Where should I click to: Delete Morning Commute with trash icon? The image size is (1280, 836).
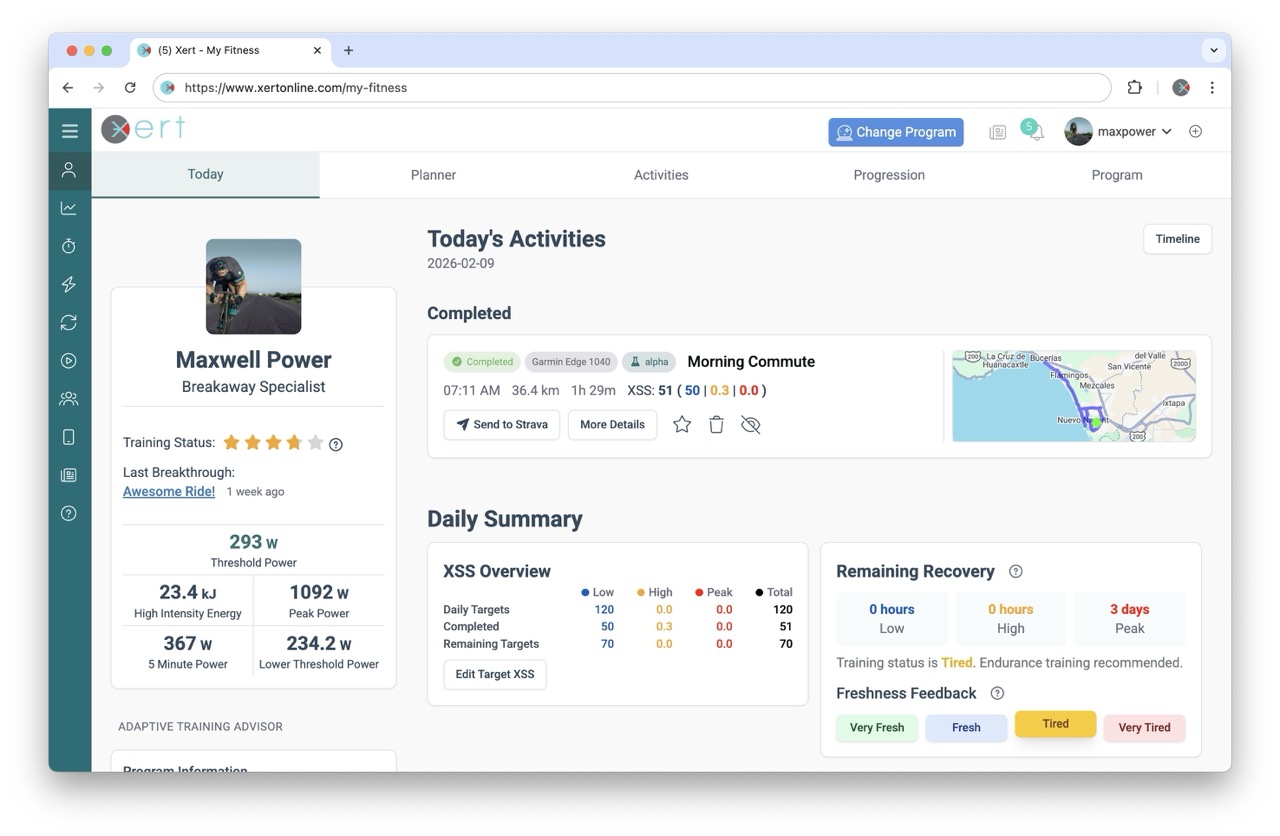pyautogui.click(x=716, y=425)
